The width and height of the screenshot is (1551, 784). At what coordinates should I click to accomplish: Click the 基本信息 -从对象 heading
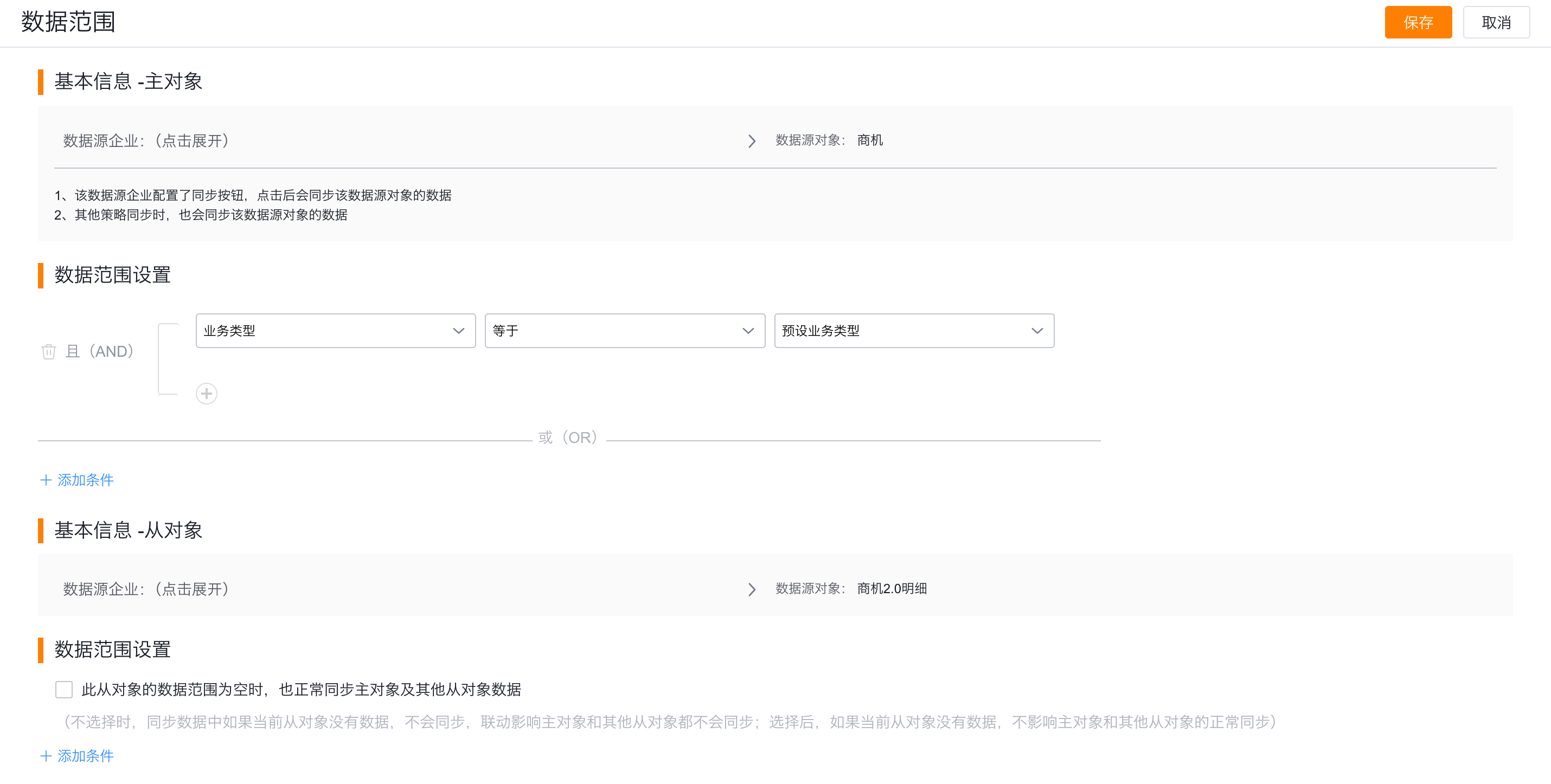point(128,530)
